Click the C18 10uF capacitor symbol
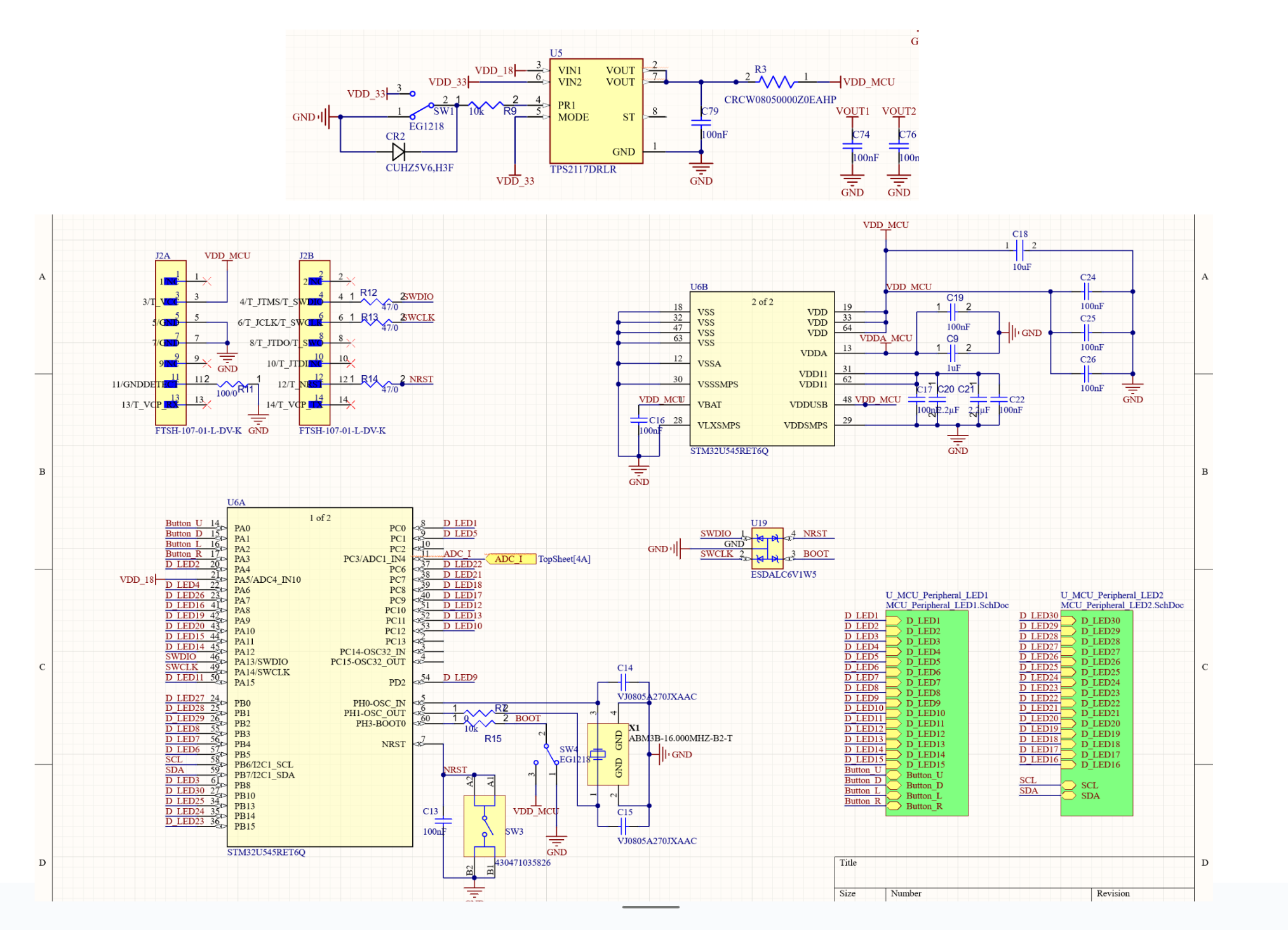 click(x=1020, y=250)
